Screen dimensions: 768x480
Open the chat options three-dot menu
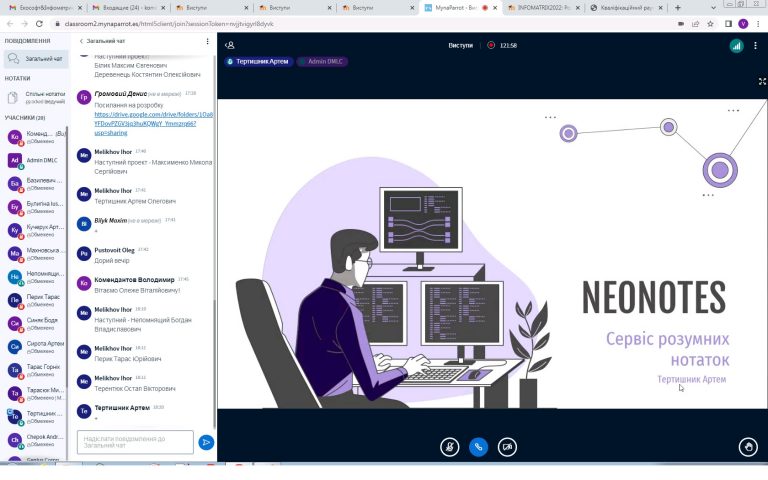pos(208,41)
